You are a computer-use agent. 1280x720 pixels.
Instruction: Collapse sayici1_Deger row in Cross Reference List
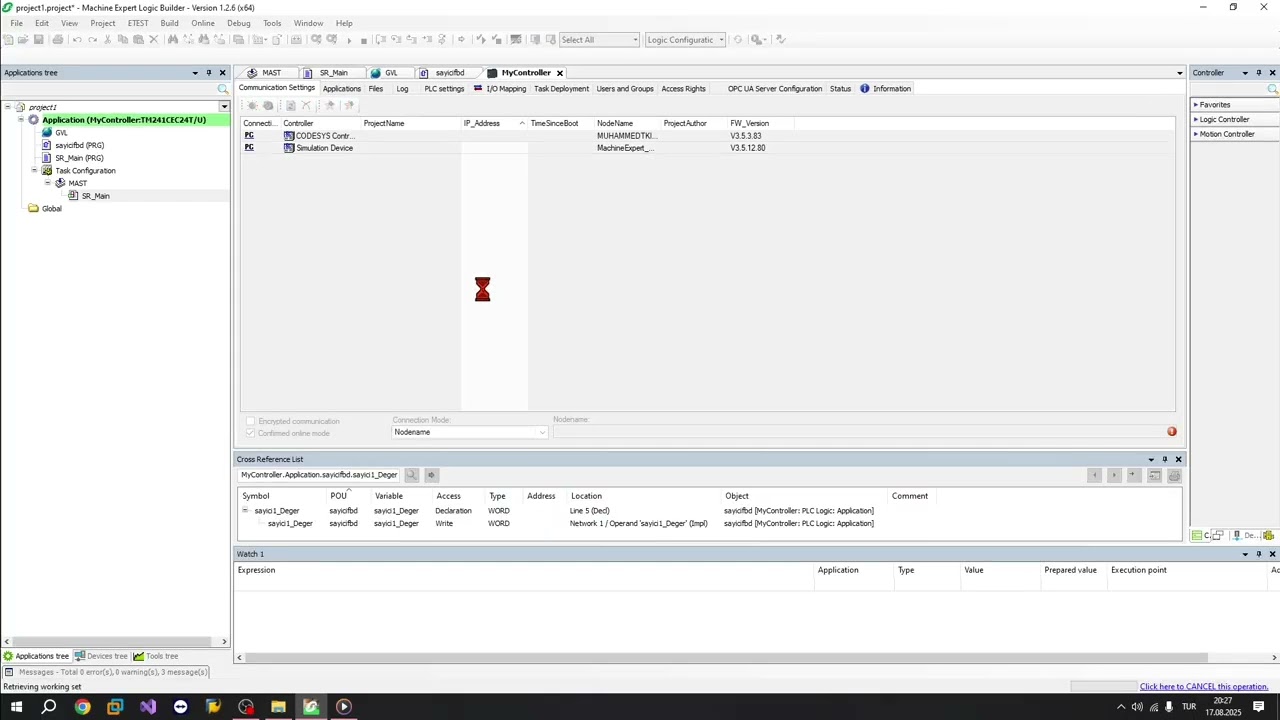click(x=245, y=510)
